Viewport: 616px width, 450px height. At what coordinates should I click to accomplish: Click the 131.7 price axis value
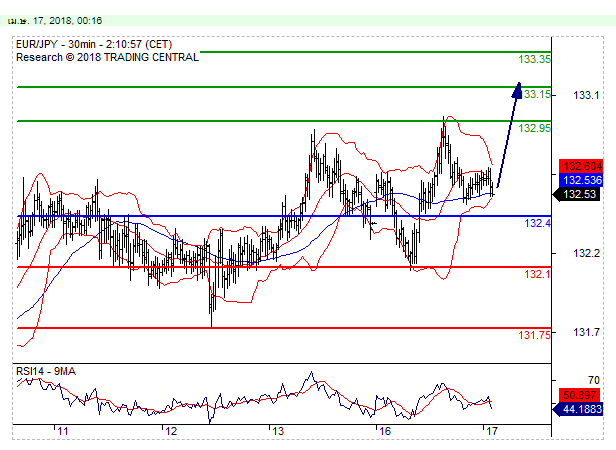coord(586,332)
